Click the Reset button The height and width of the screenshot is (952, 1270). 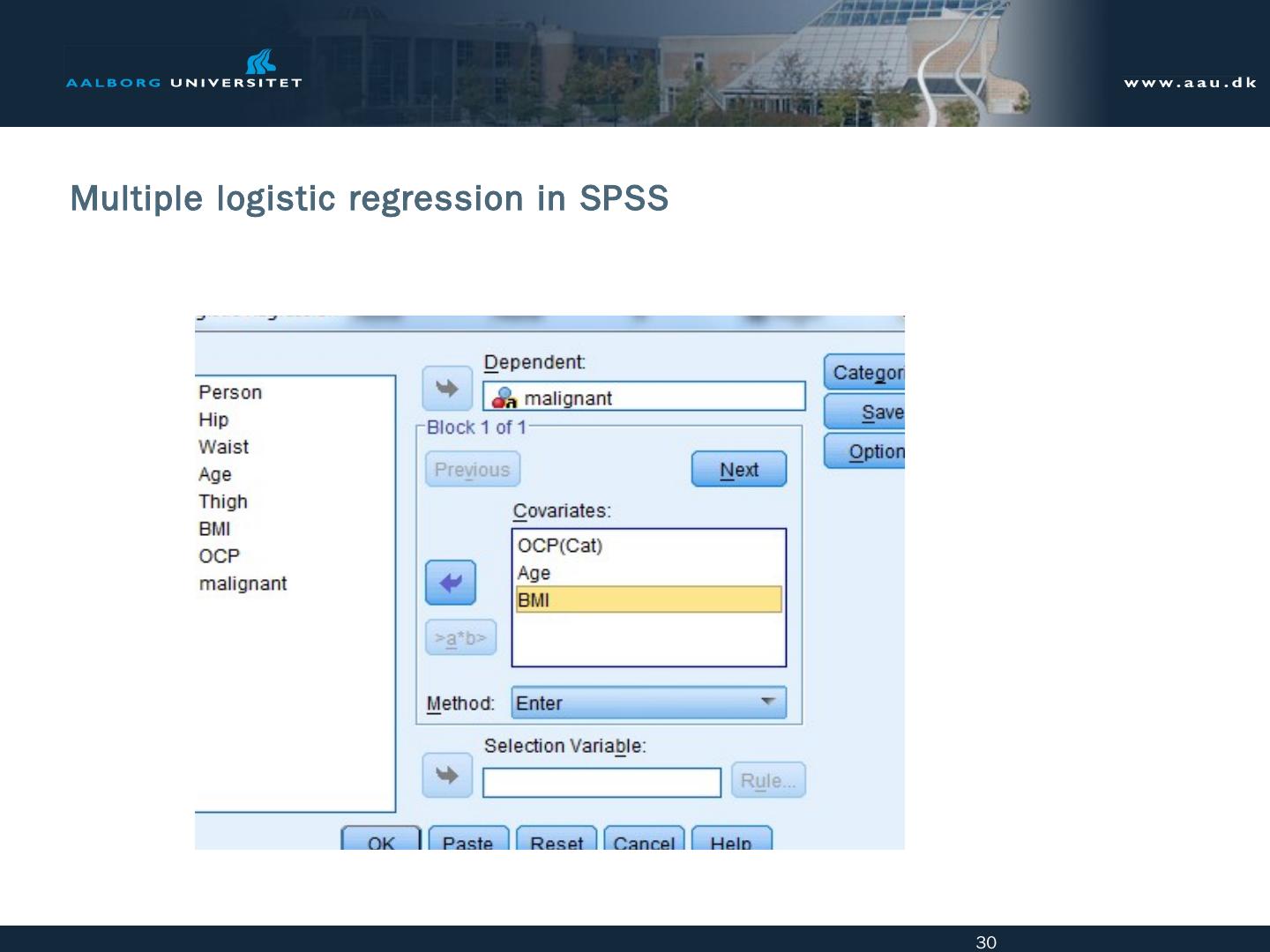point(557,840)
